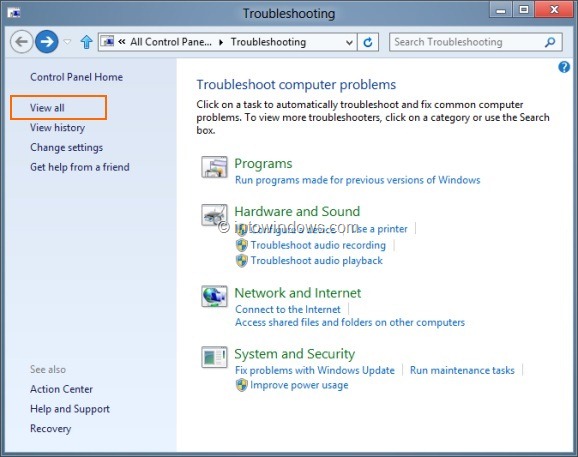The height and width of the screenshot is (457, 578).
Task: Click Get help from a friend
Action: [80, 167]
